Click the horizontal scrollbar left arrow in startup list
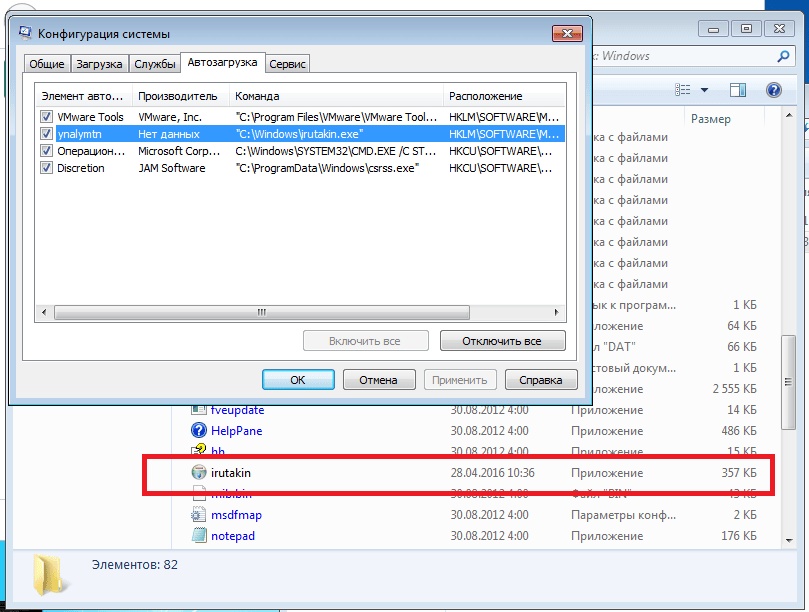The image size is (809, 612). tap(44, 312)
